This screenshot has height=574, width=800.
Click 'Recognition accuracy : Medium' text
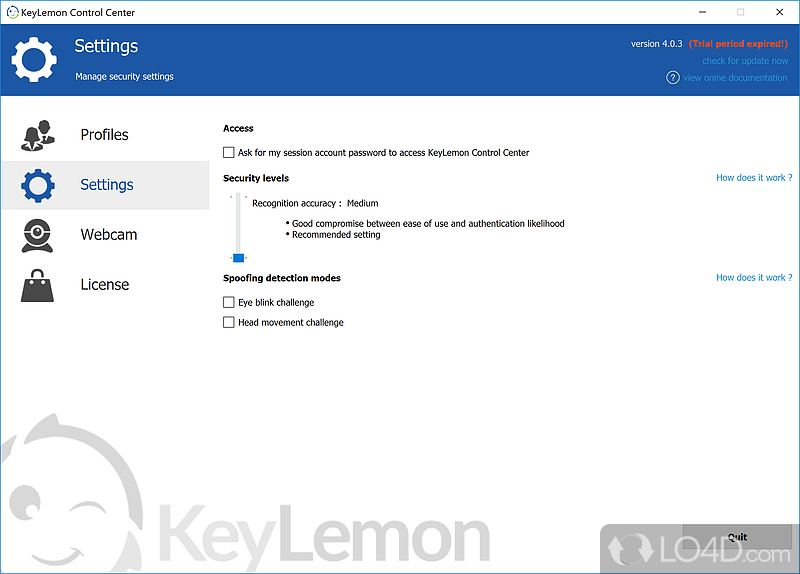pyautogui.click(x=315, y=203)
